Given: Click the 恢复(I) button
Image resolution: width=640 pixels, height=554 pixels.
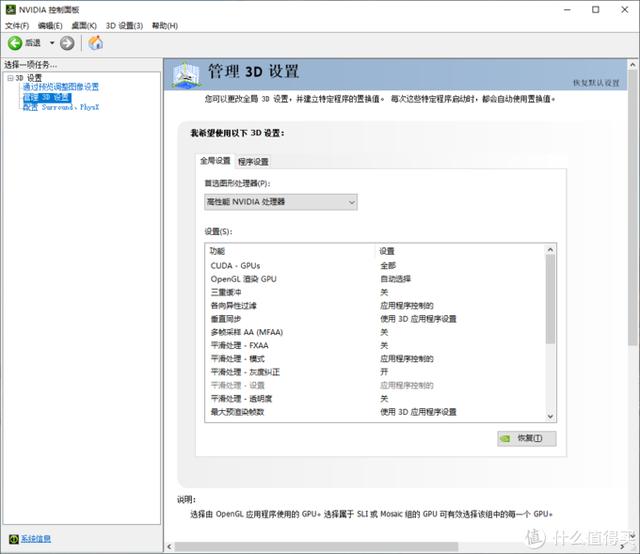Looking at the screenshot, I should [x=527, y=438].
